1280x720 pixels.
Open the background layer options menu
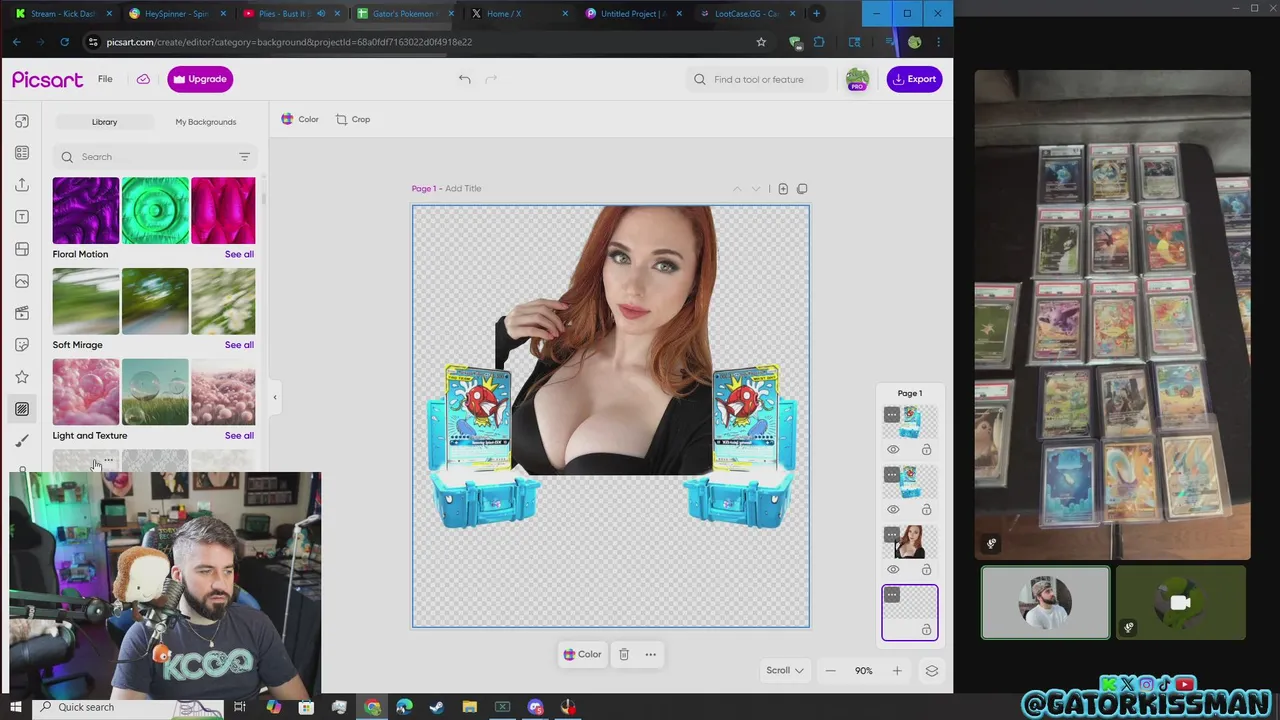click(x=892, y=595)
